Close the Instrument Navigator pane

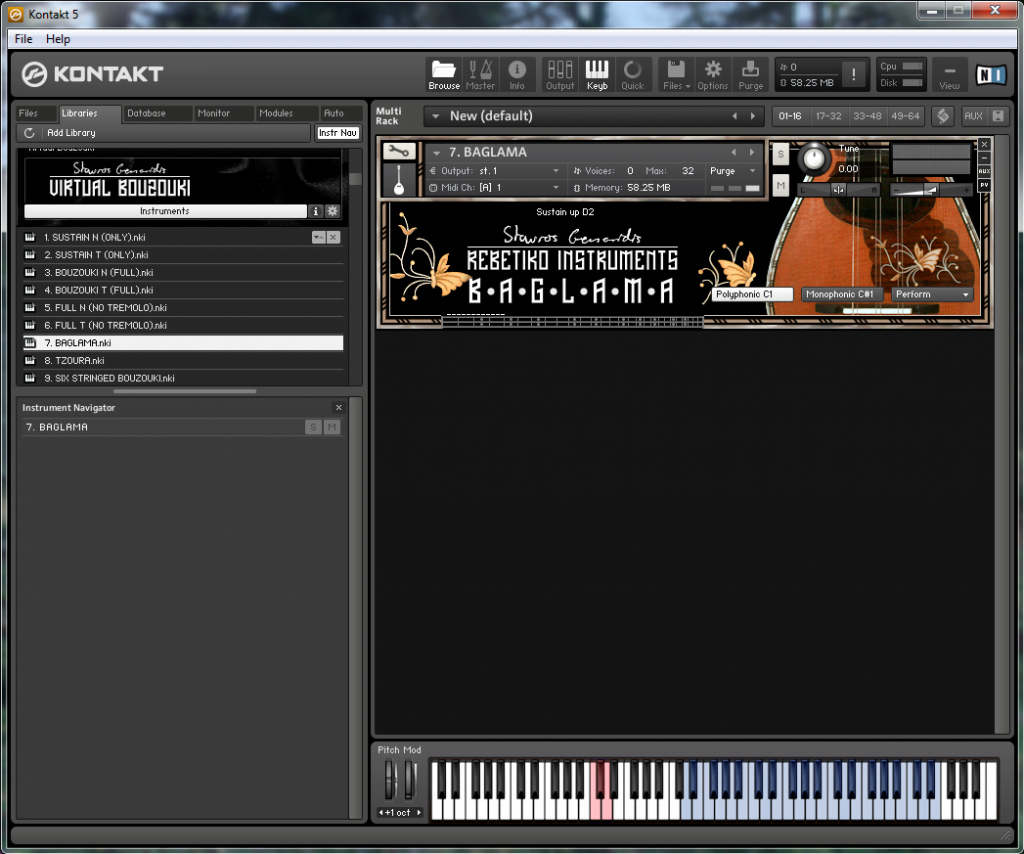coord(338,407)
